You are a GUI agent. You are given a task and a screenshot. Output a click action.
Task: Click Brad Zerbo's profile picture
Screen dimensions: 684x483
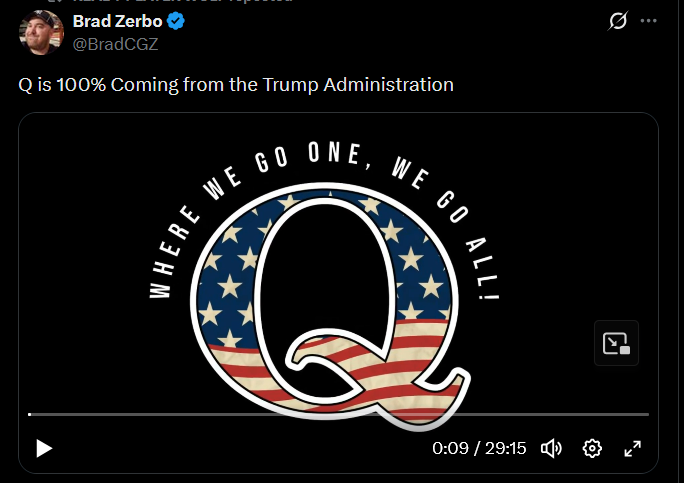pyautogui.click(x=42, y=32)
